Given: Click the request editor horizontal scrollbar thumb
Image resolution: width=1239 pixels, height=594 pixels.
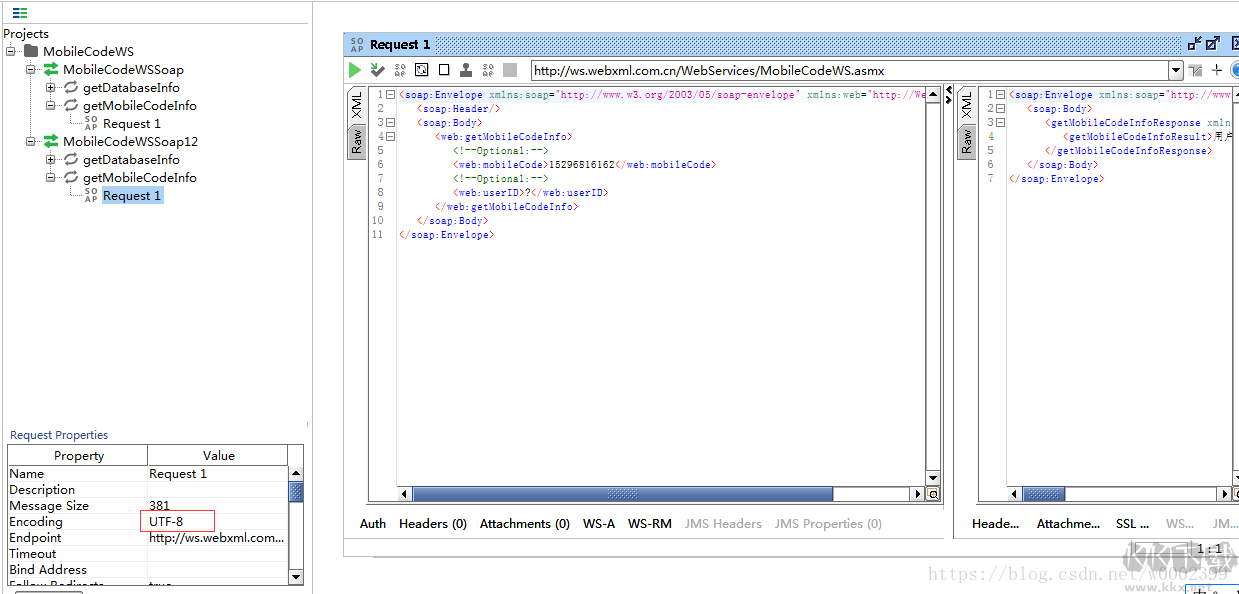Looking at the screenshot, I should coord(622,494).
